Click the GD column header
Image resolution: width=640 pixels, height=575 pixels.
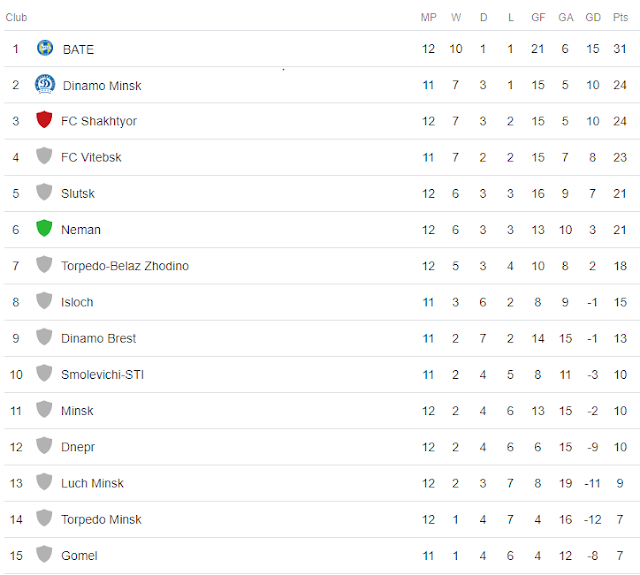click(x=593, y=17)
